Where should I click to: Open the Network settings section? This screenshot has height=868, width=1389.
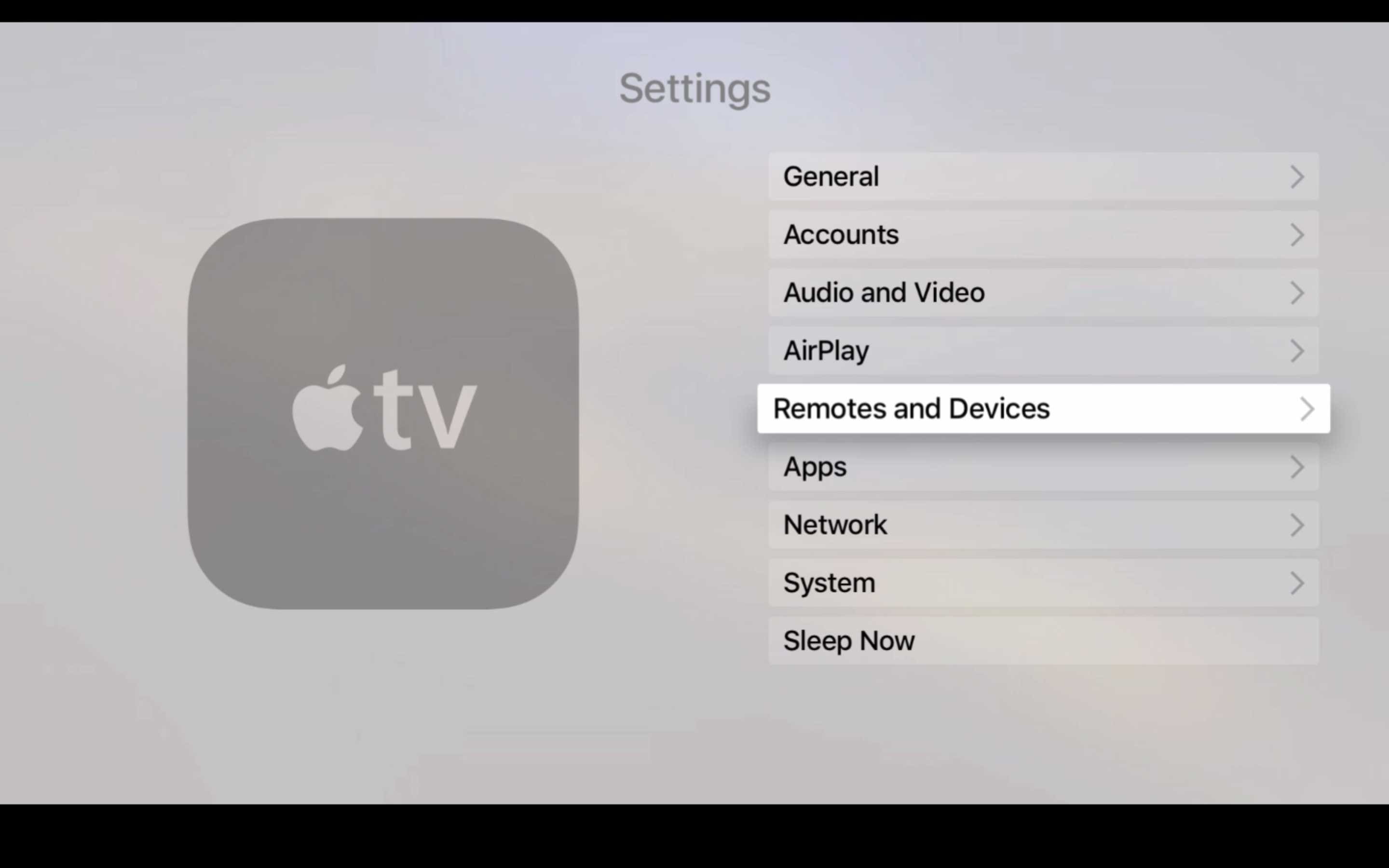click(x=1043, y=524)
